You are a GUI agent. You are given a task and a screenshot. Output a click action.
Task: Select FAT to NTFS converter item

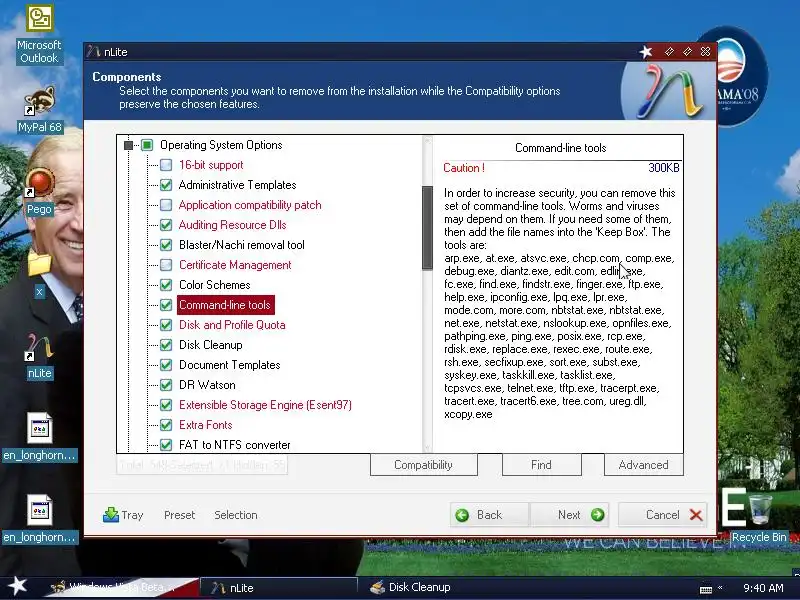tap(235, 445)
